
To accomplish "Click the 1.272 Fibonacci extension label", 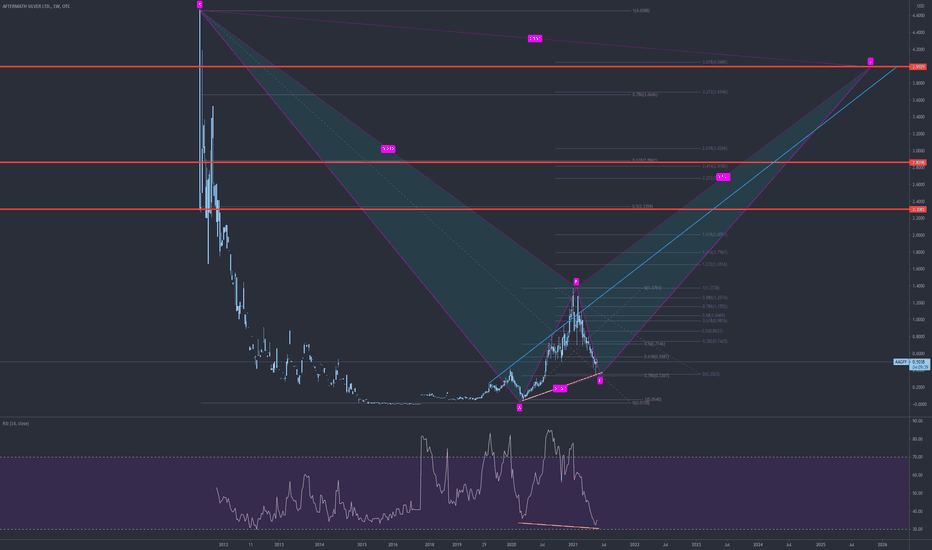I will pyautogui.click(x=714, y=265).
